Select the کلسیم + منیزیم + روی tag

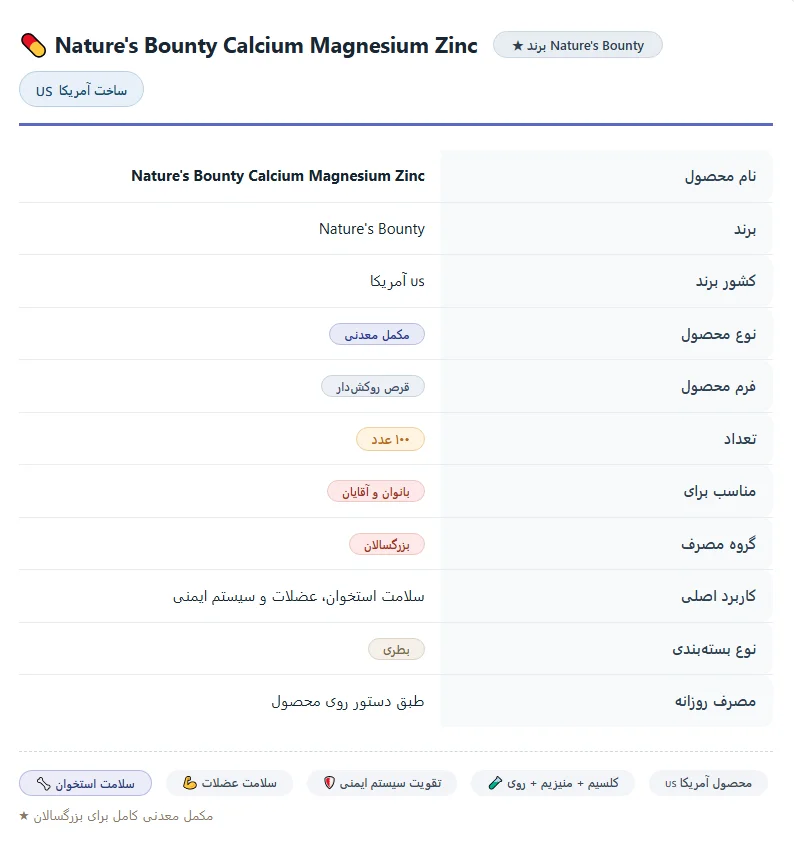[553, 783]
